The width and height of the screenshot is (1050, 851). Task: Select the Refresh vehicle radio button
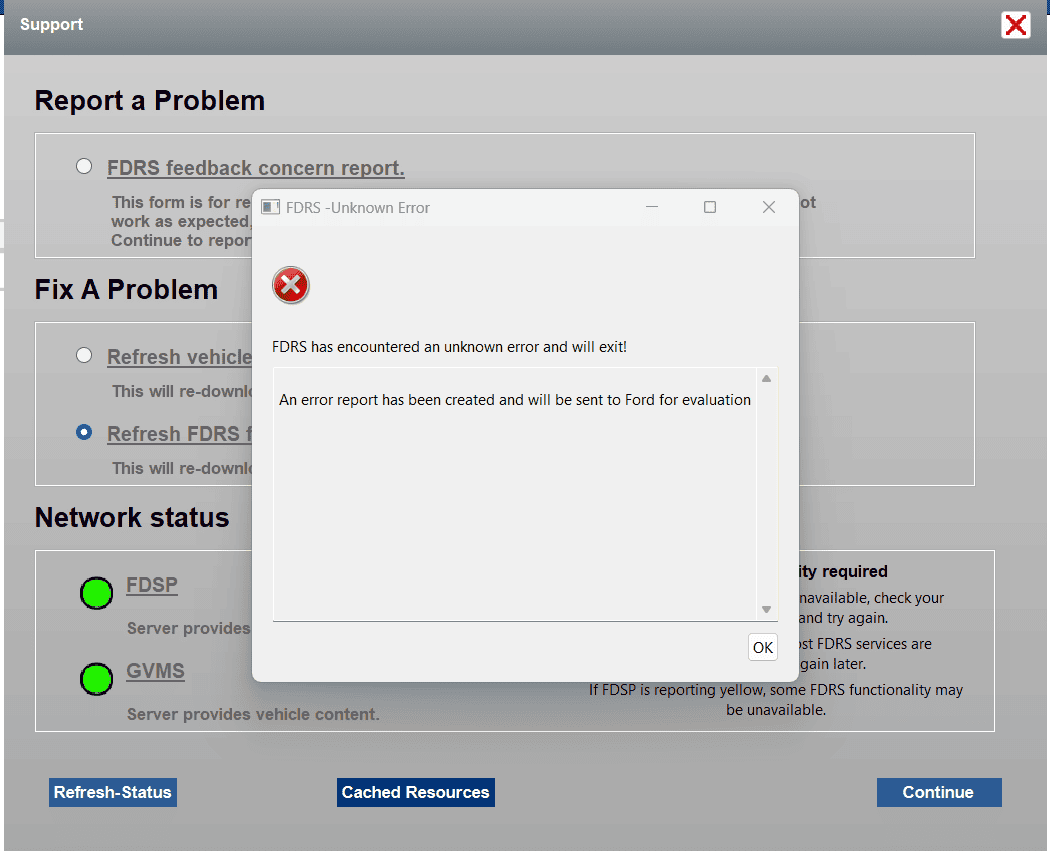tap(85, 355)
